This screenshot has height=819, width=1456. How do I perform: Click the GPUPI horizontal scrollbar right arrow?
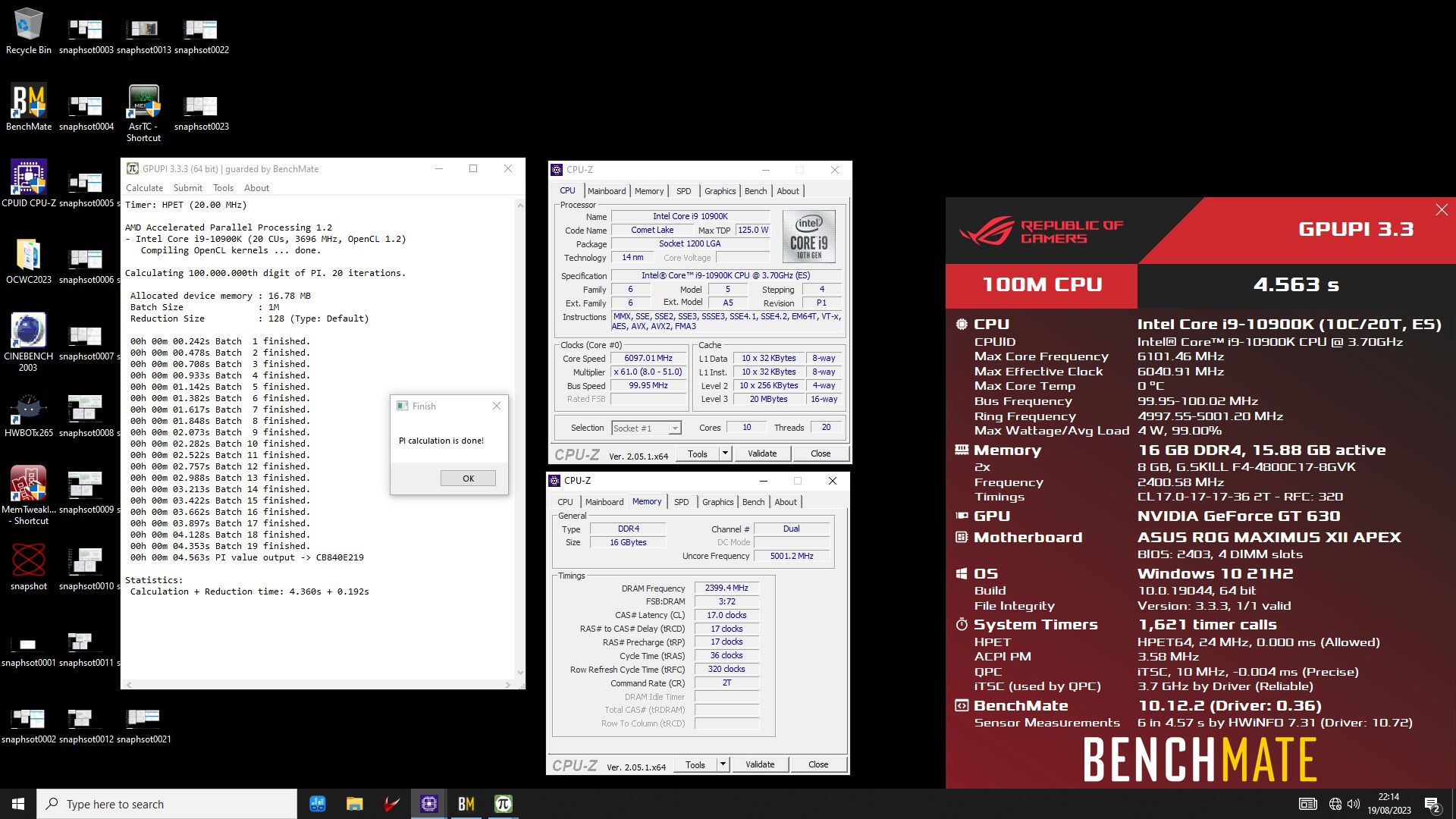pyautogui.click(x=508, y=685)
